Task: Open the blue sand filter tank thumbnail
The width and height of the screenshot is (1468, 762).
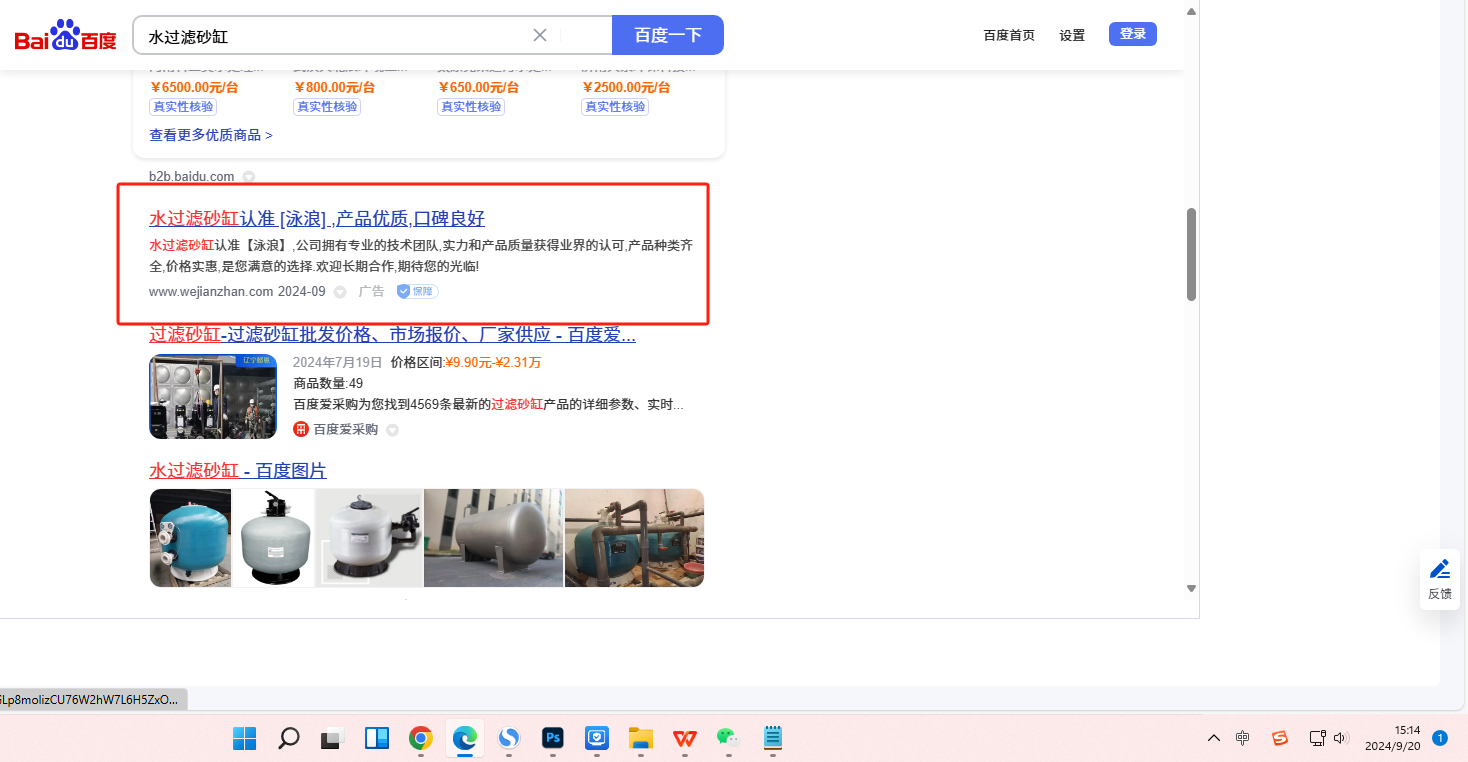Action: (190, 538)
